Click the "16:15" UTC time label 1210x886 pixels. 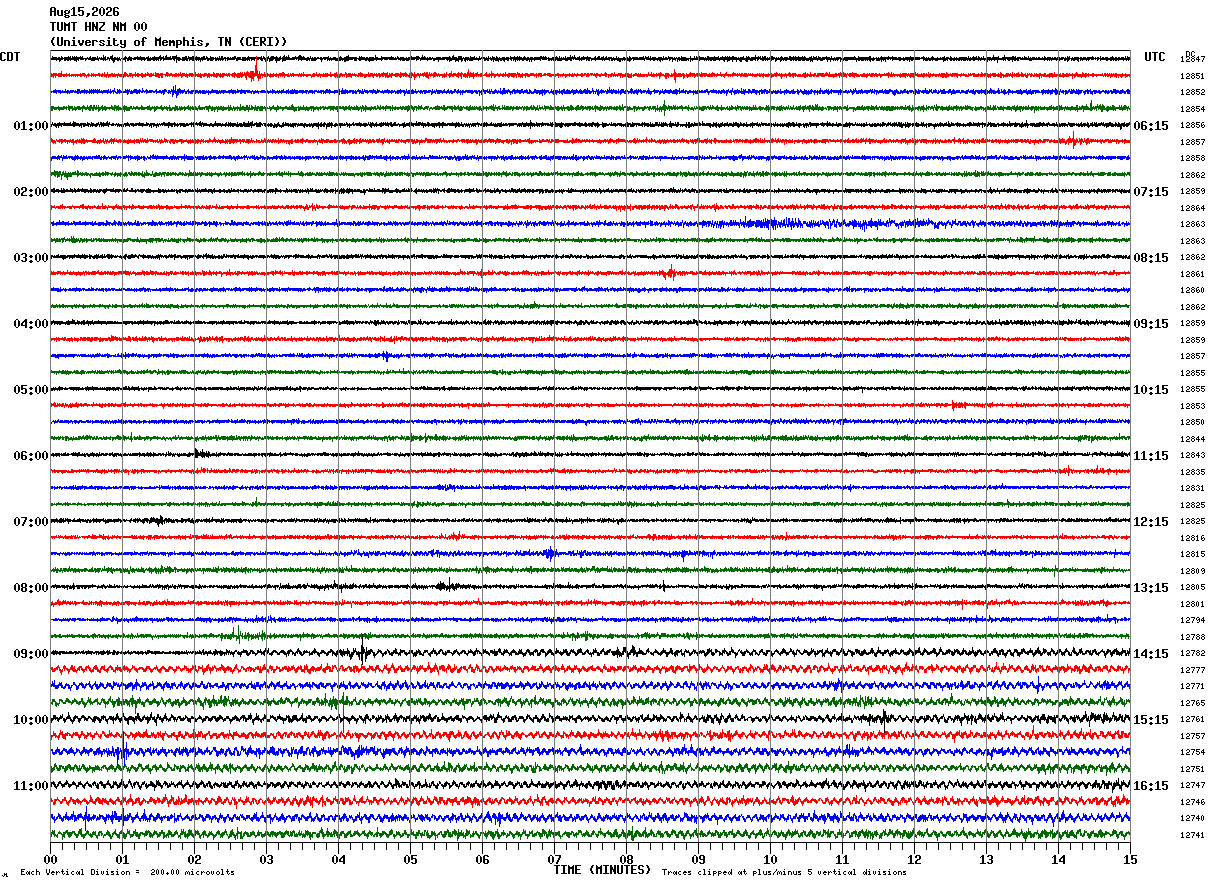click(1151, 786)
